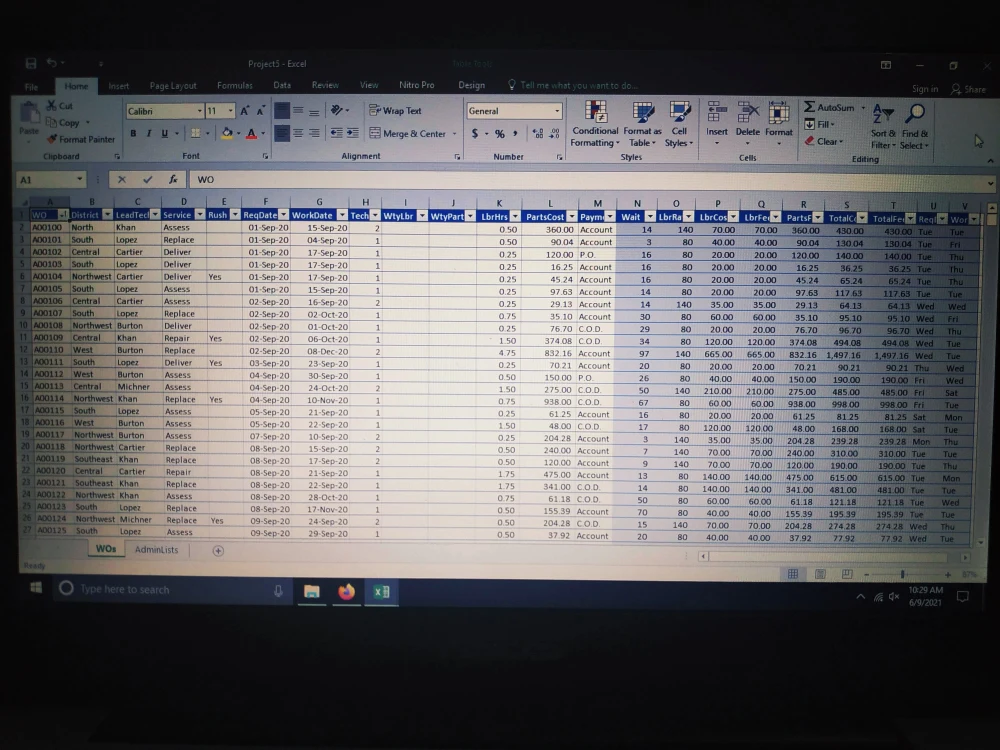Open Wait column filter dropdown
Image resolution: width=1000 pixels, height=750 pixels.
(650, 217)
